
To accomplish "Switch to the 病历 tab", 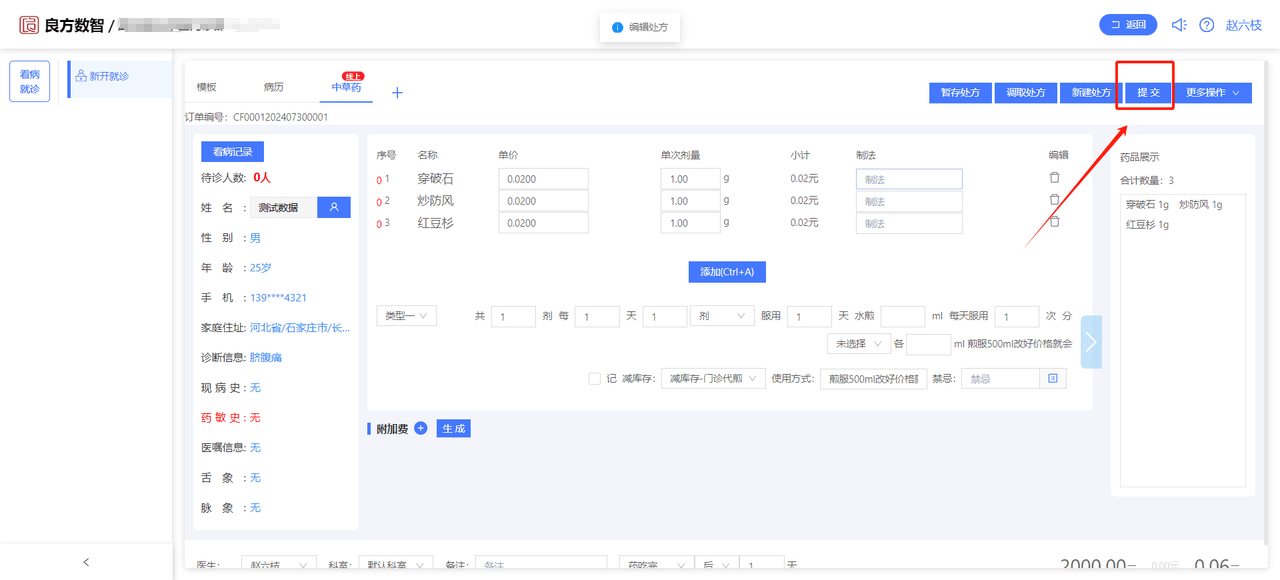I will click(x=273, y=88).
